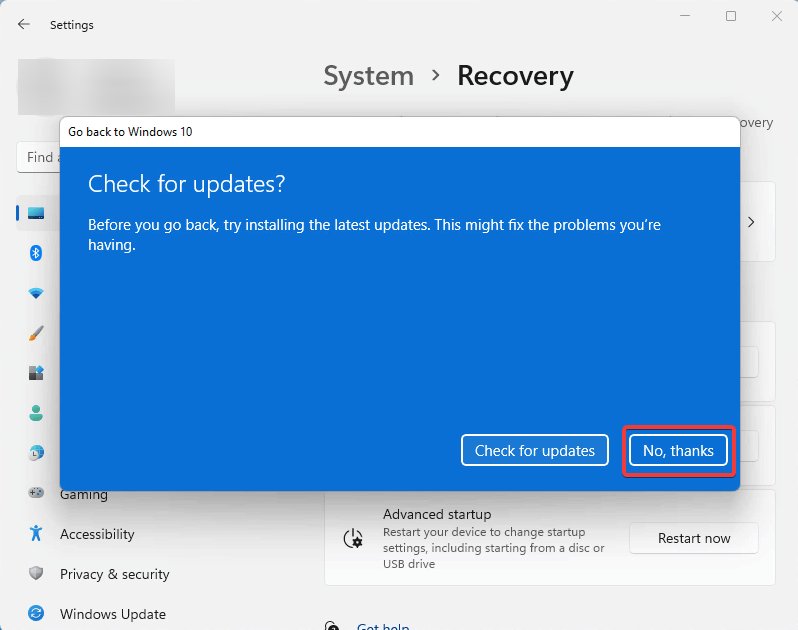The width and height of the screenshot is (798, 630).
Task: Select Accessibility icon in sidebar
Action: tap(36, 533)
